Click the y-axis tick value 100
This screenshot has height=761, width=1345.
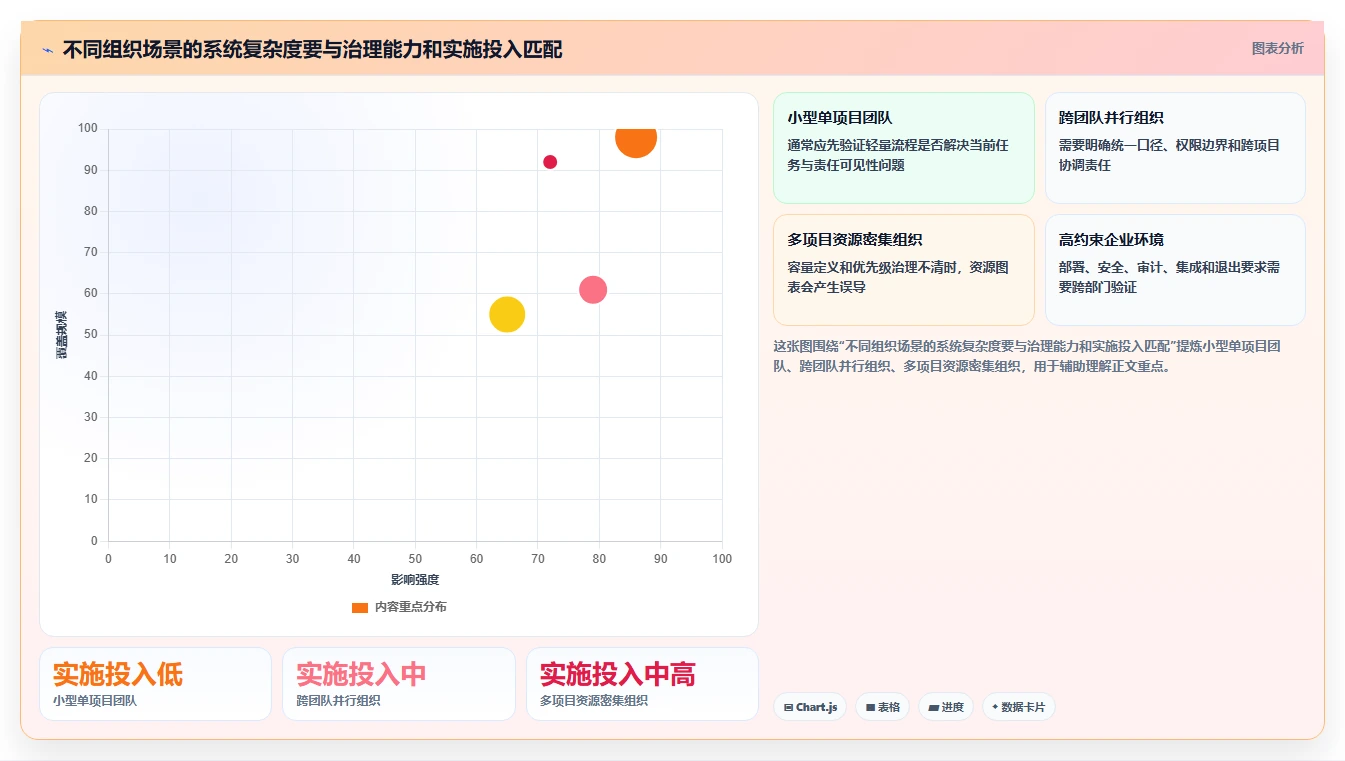coord(88,128)
